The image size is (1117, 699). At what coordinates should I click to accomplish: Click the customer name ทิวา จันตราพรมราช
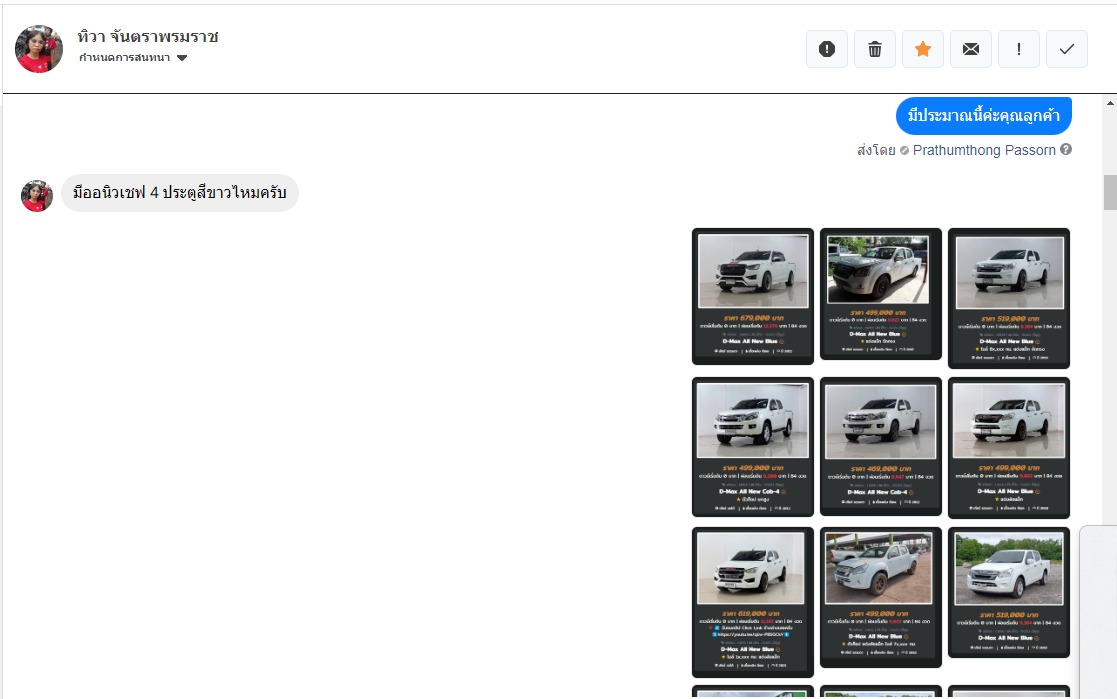tap(148, 36)
